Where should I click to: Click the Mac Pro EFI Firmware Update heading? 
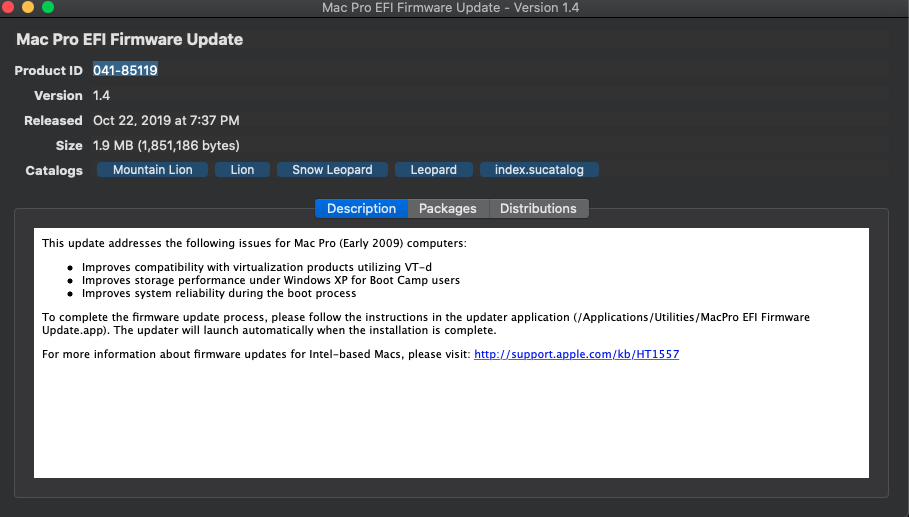coord(129,40)
